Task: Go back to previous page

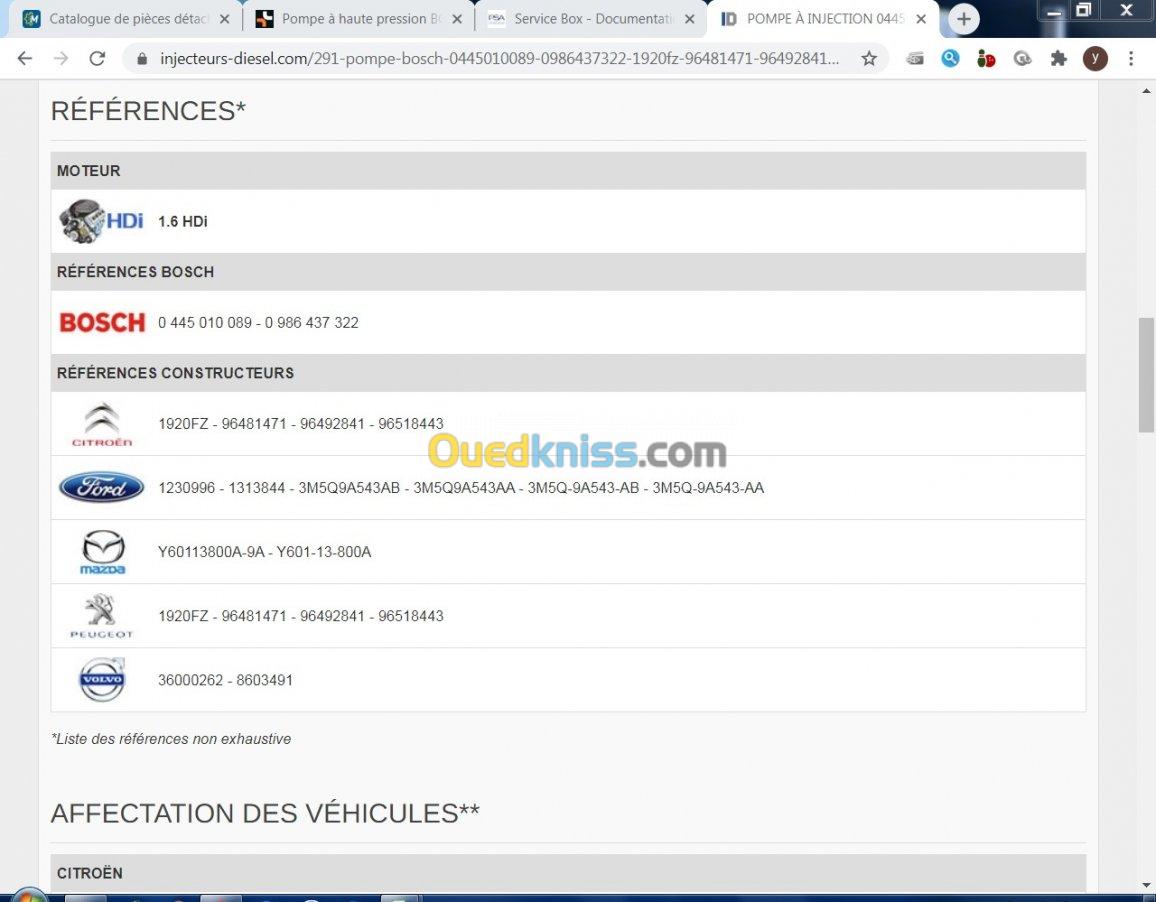Action: [x=24, y=58]
